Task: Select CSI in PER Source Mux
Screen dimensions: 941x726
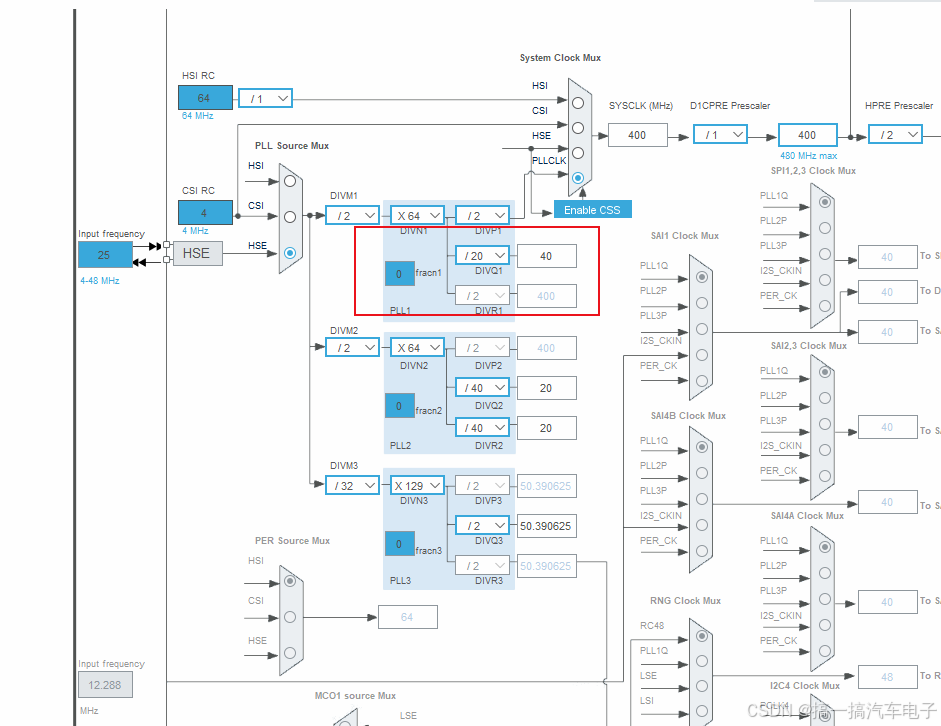Action: click(290, 617)
